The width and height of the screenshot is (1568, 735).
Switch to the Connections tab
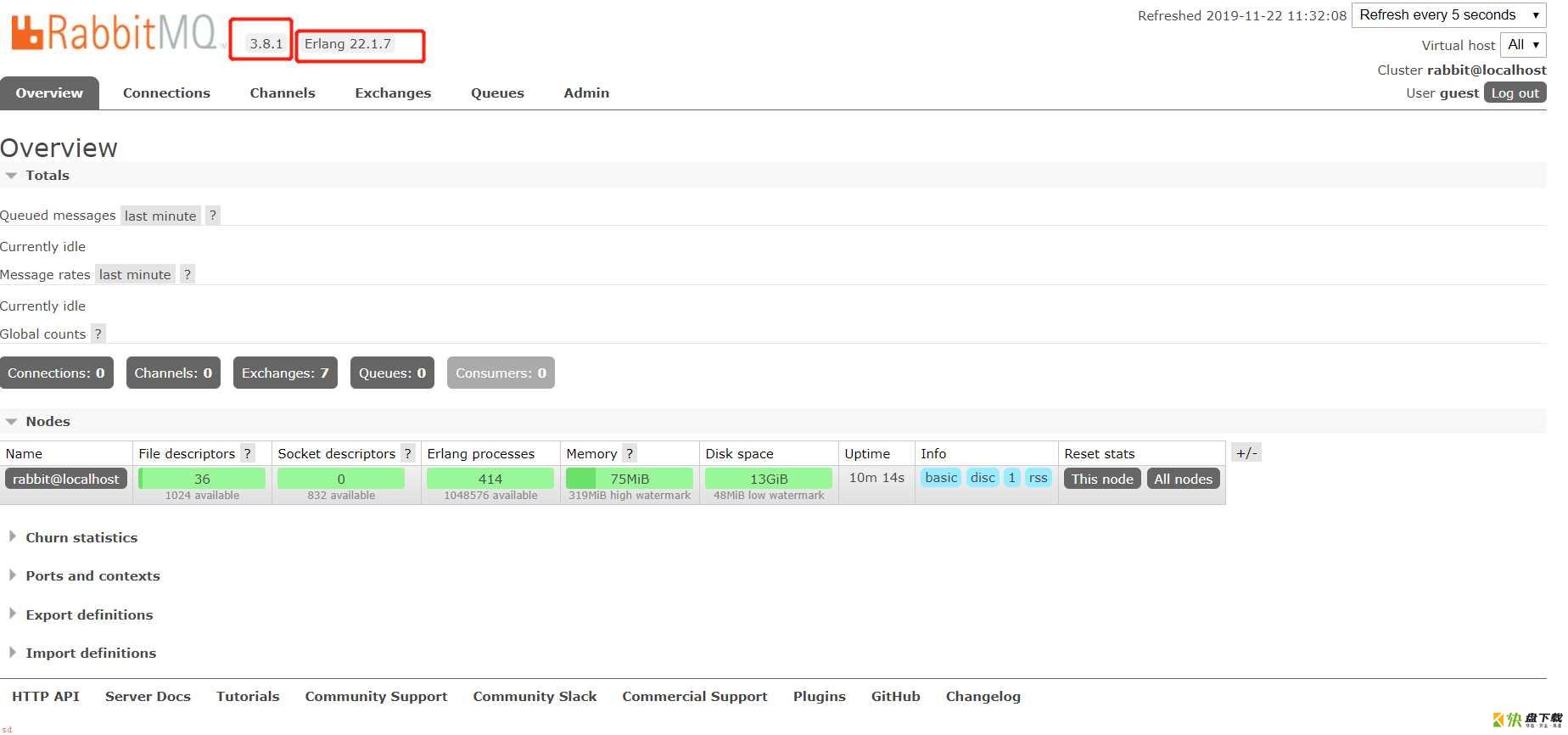point(166,93)
